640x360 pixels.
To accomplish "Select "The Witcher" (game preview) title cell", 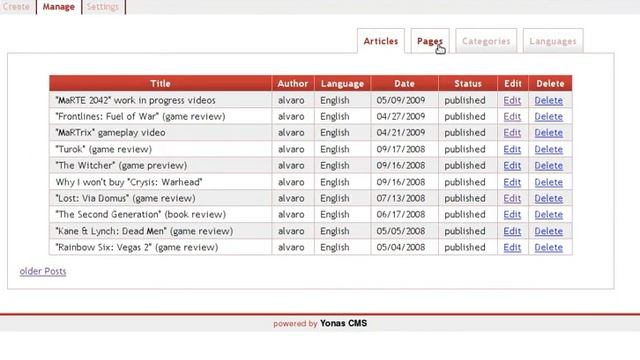I will (160, 166).
